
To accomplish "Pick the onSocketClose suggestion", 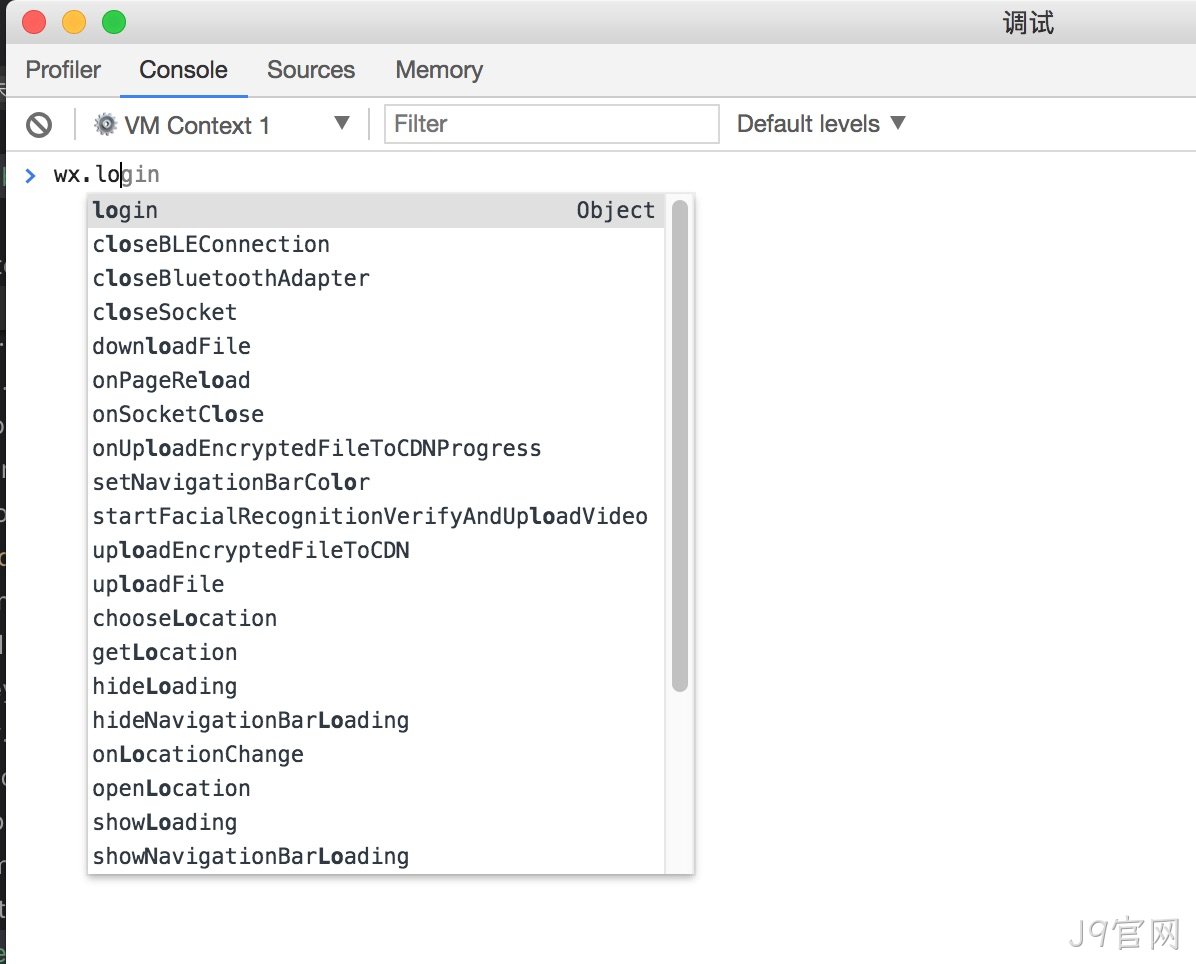I will [375, 414].
